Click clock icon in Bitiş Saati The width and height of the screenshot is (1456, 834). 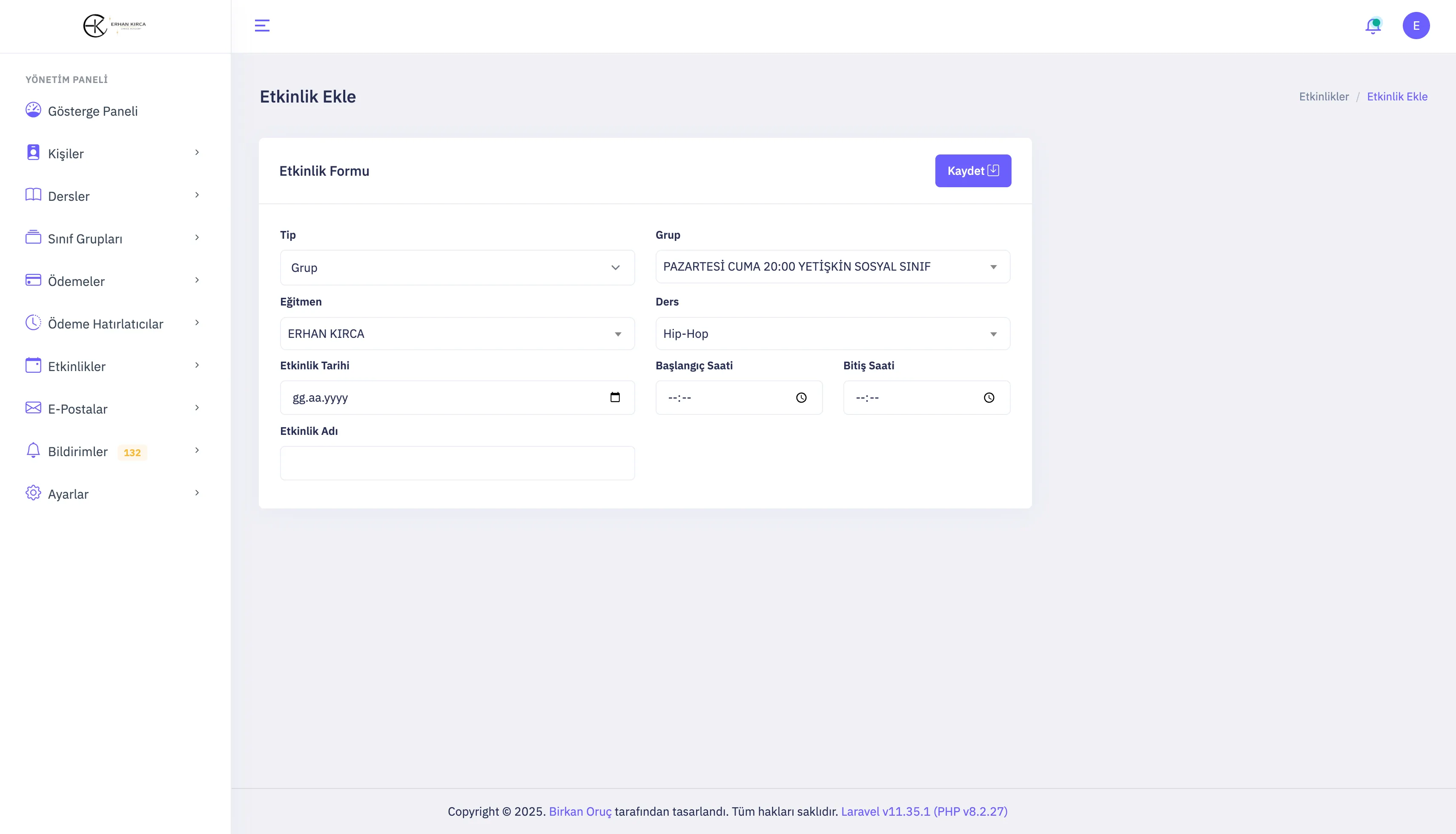pyautogui.click(x=989, y=397)
